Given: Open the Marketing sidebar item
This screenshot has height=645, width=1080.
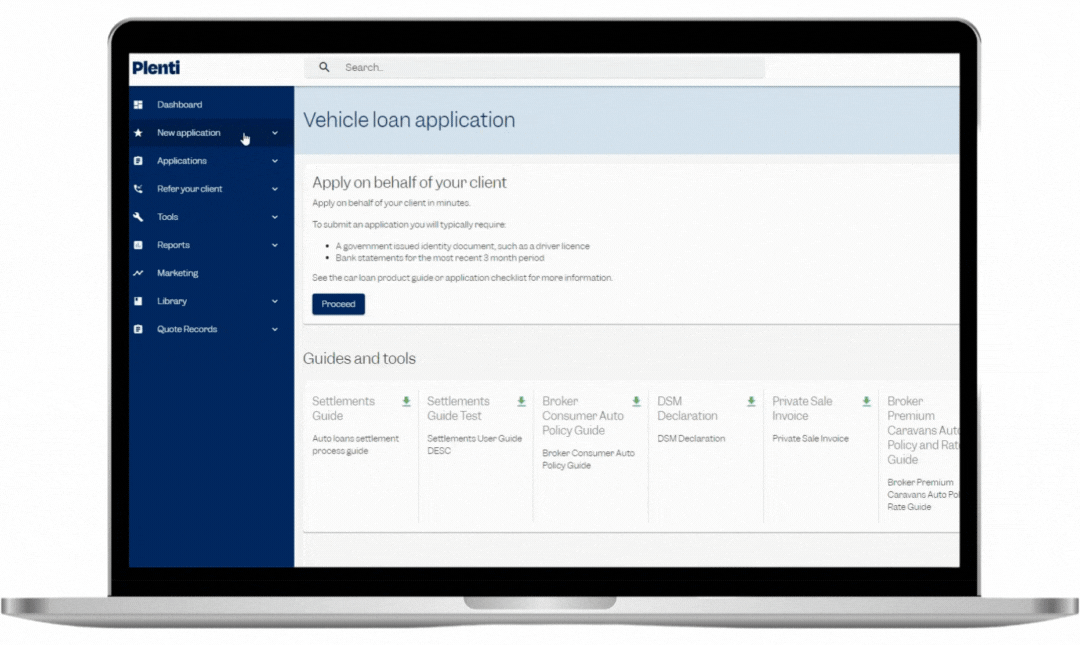Looking at the screenshot, I should 211,273.
